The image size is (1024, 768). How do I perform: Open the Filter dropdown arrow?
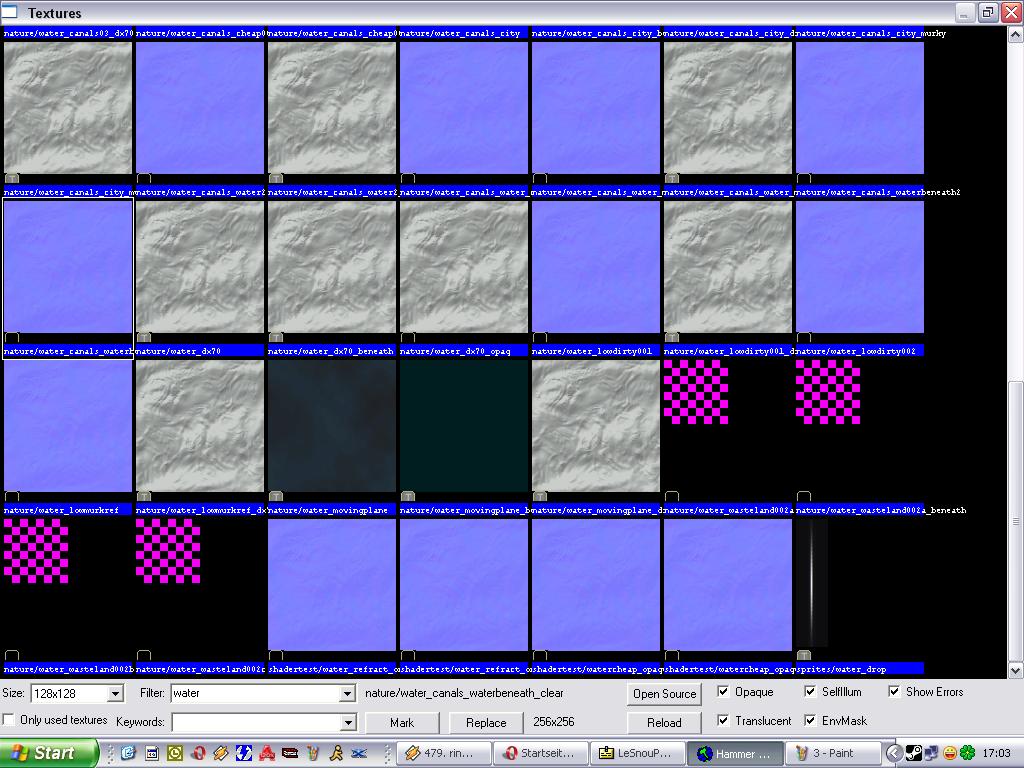coord(347,694)
